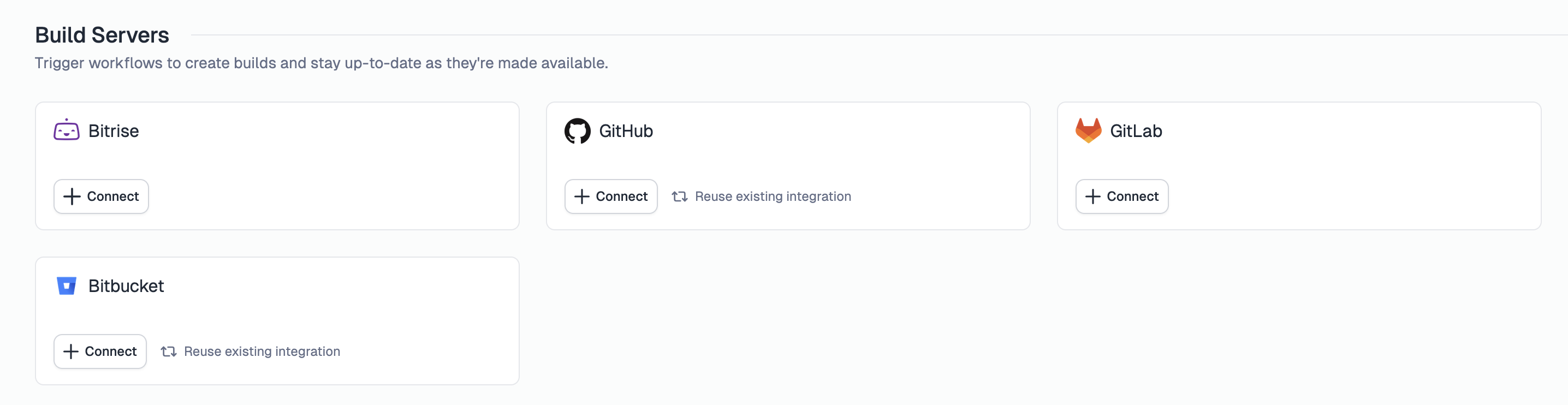The image size is (1568, 405).
Task: Click the reuse arrows icon in GitHub card
Action: (679, 196)
